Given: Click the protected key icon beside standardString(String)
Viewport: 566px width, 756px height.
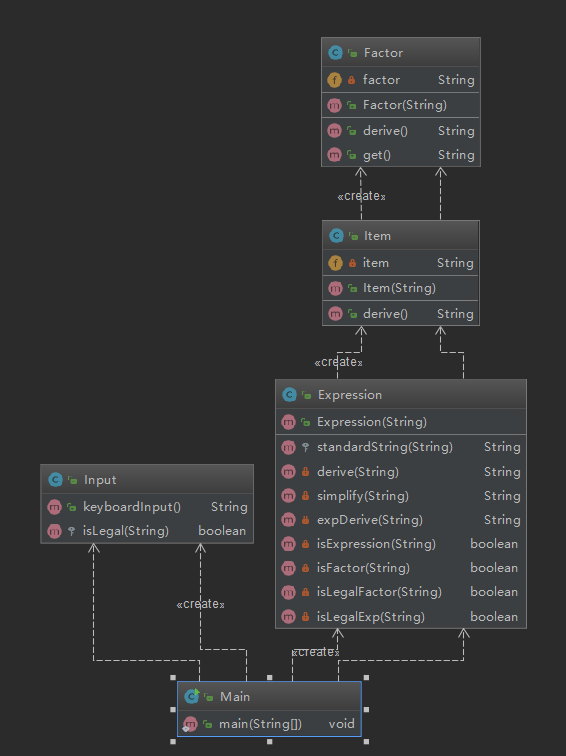Looking at the screenshot, I should click(305, 447).
